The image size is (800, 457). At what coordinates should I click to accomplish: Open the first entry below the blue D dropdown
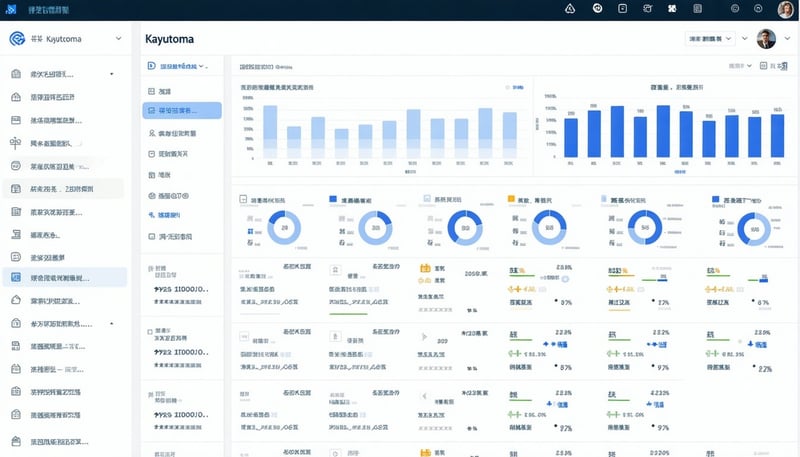coord(159,92)
